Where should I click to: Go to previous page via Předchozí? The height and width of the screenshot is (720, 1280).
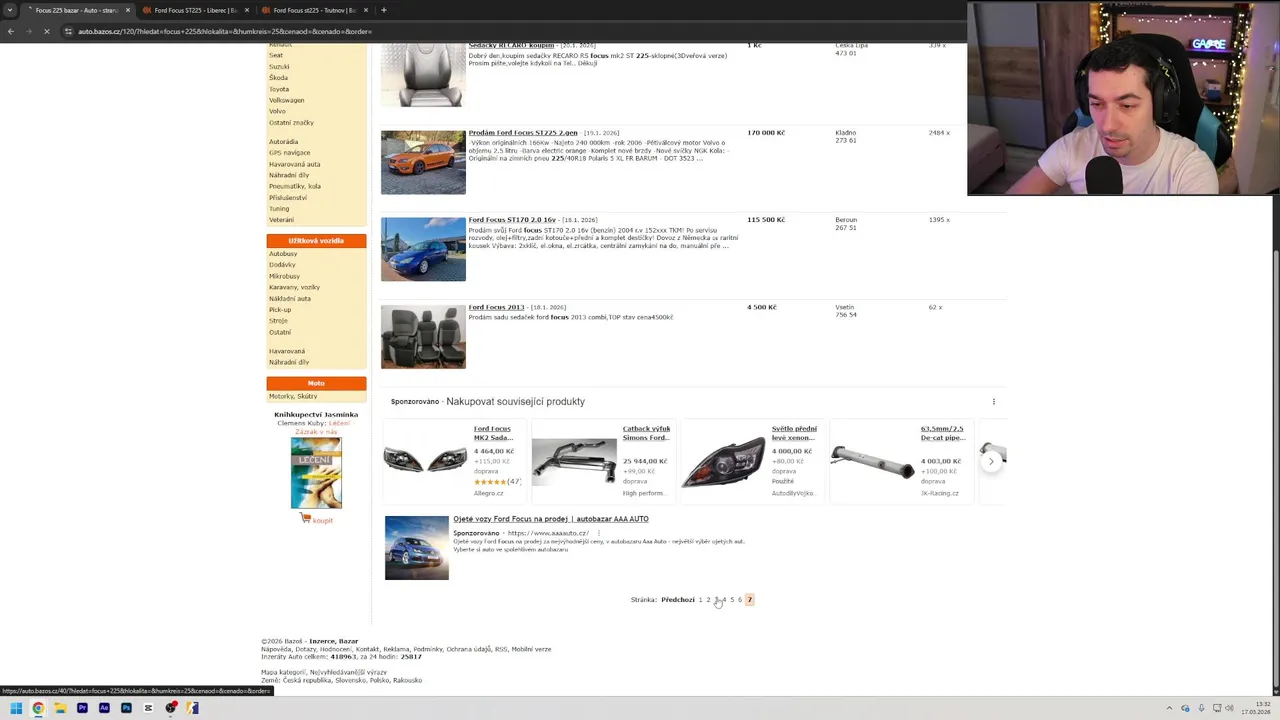(677, 600)
